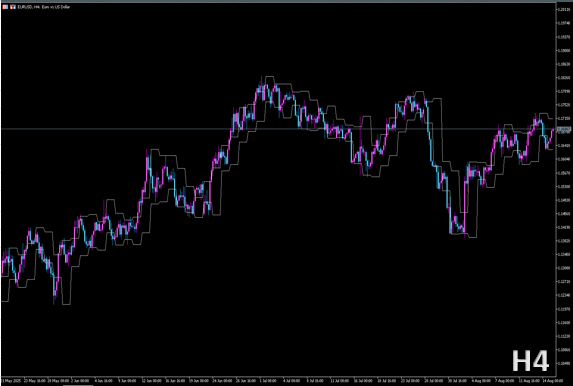
Task: Click the trading panel icon next to chart title
Action: pos(13,7)
